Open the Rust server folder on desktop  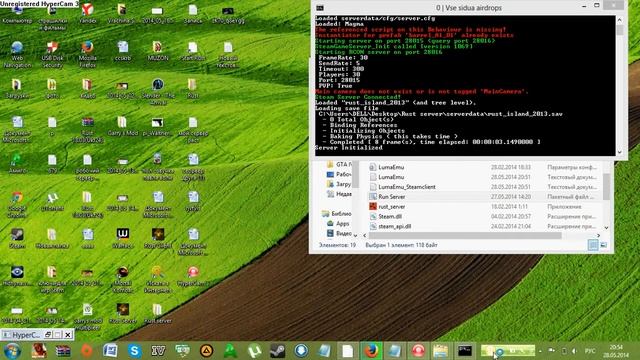tap(158, 314)
